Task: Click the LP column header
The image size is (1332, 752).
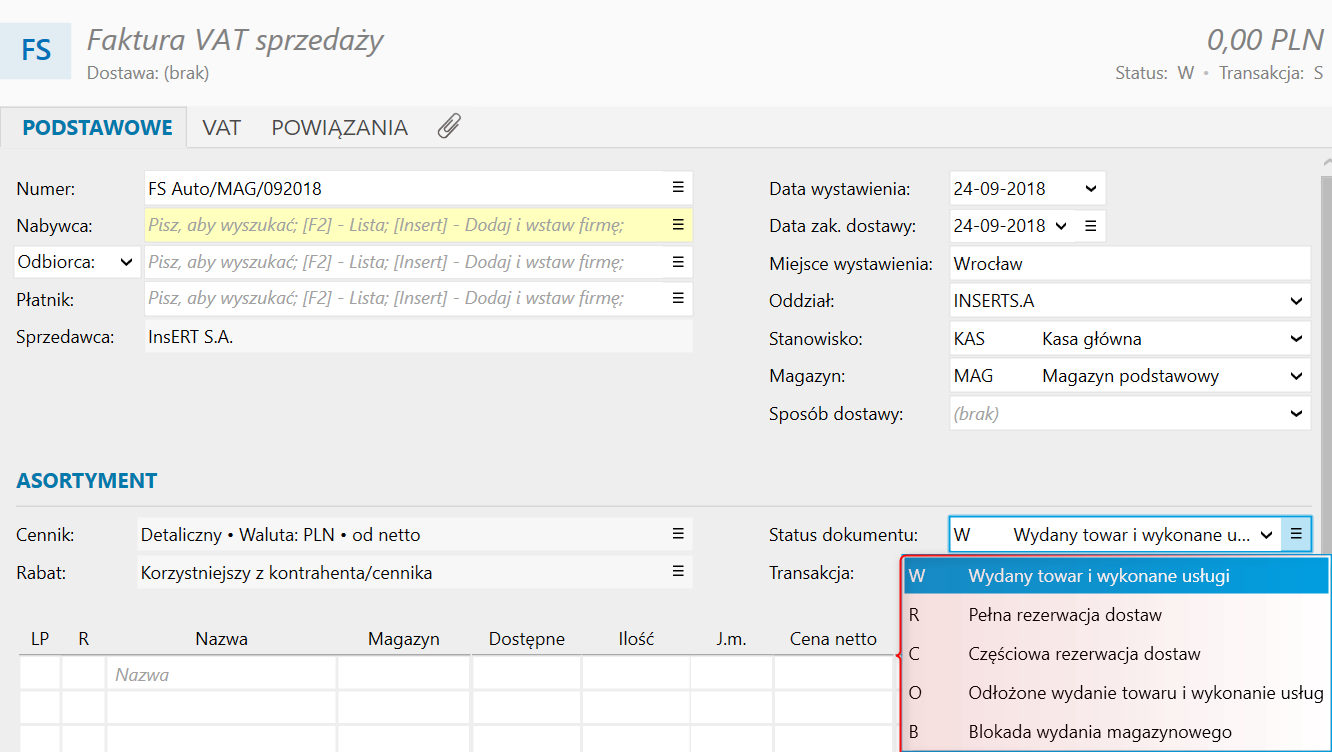Action: 40,639
